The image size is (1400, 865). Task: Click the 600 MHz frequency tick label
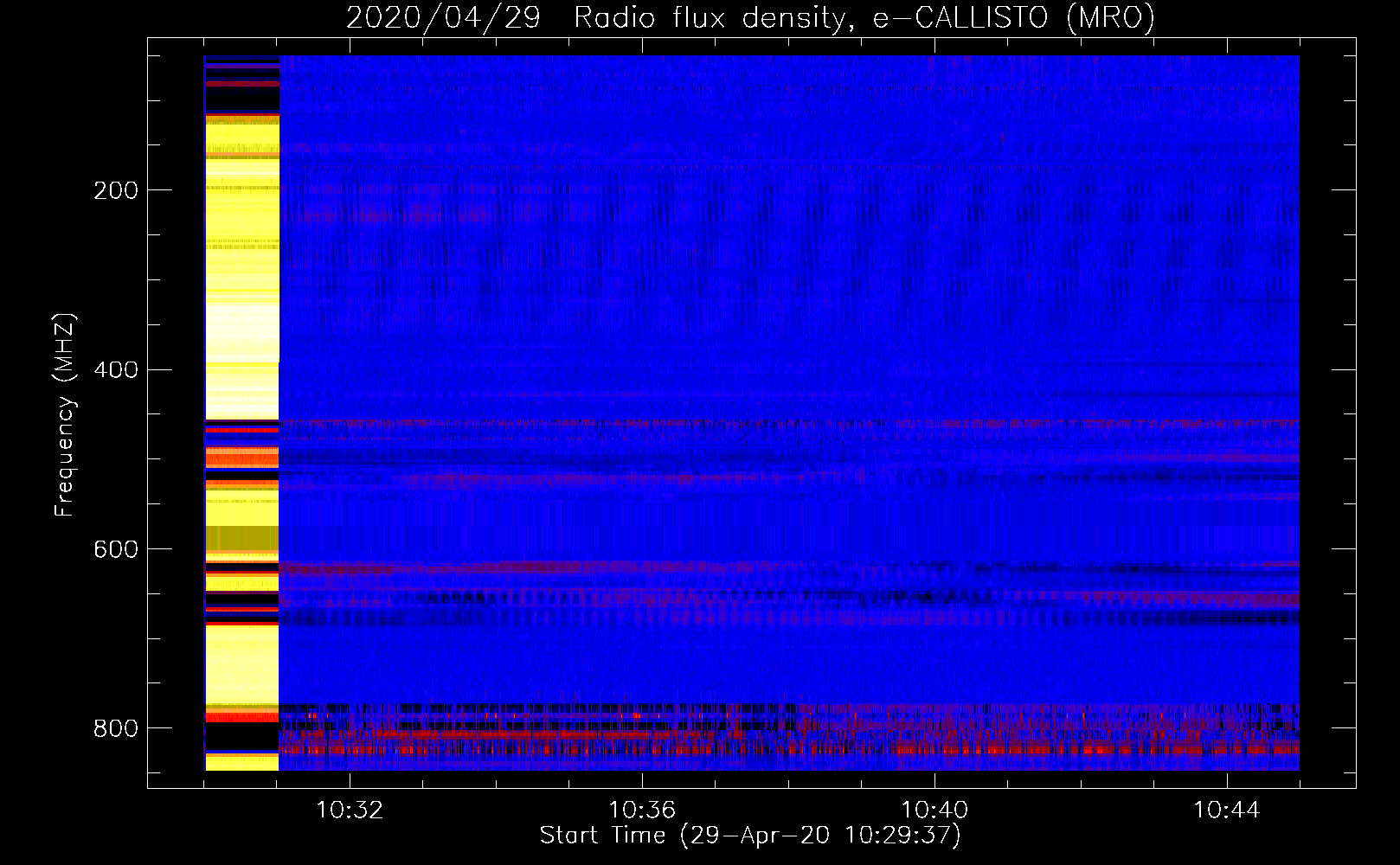tap(116, 550)
